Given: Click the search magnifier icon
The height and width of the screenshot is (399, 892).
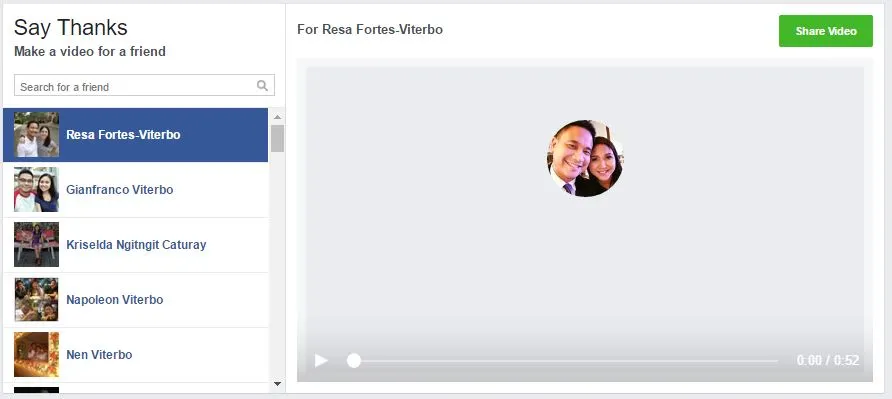Looking at the screenshot, I should 262,86.
